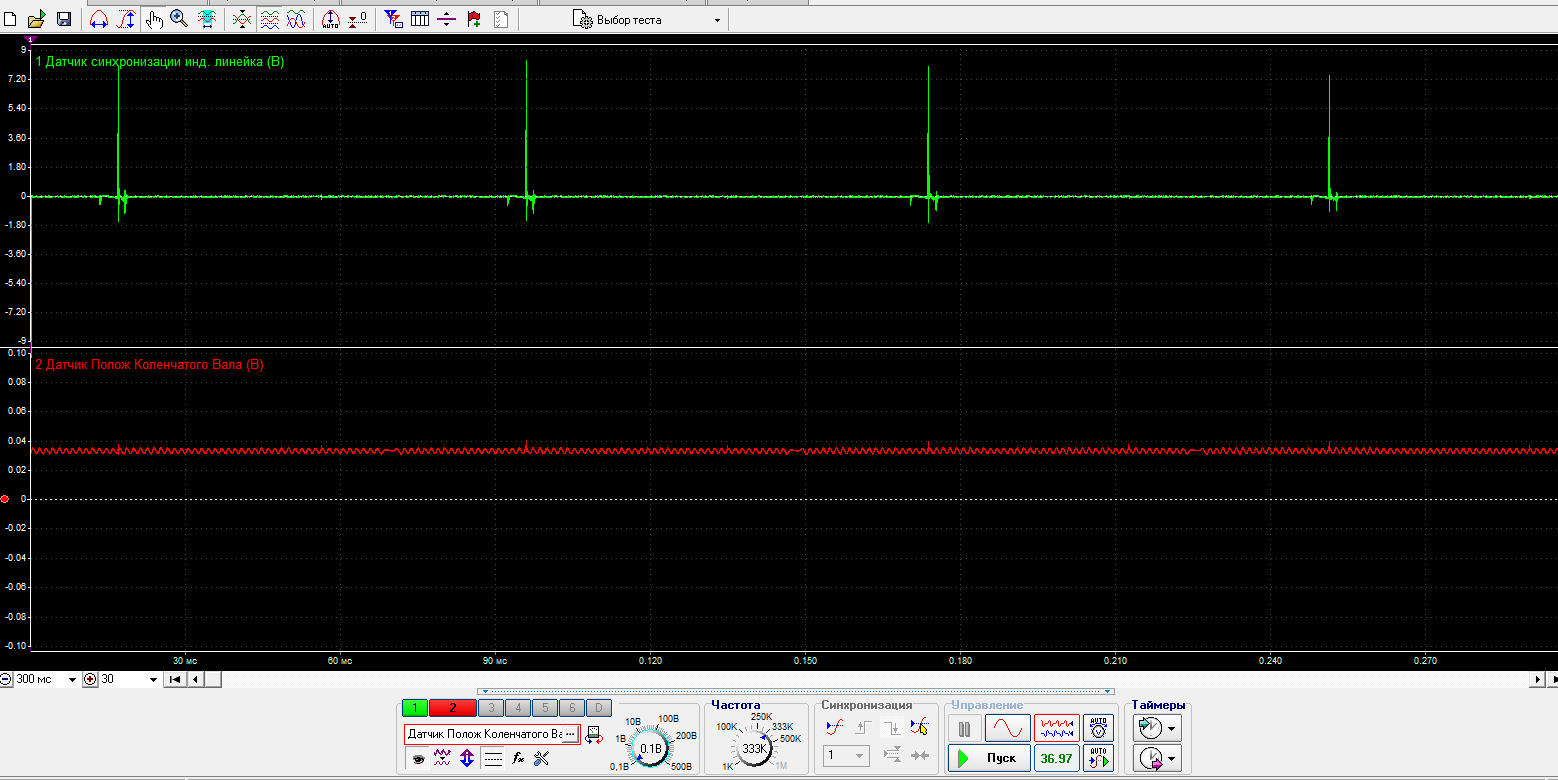This screenshot has width=1558, height=780.
Task: Open the table grid icon
Action: (419, 20)
